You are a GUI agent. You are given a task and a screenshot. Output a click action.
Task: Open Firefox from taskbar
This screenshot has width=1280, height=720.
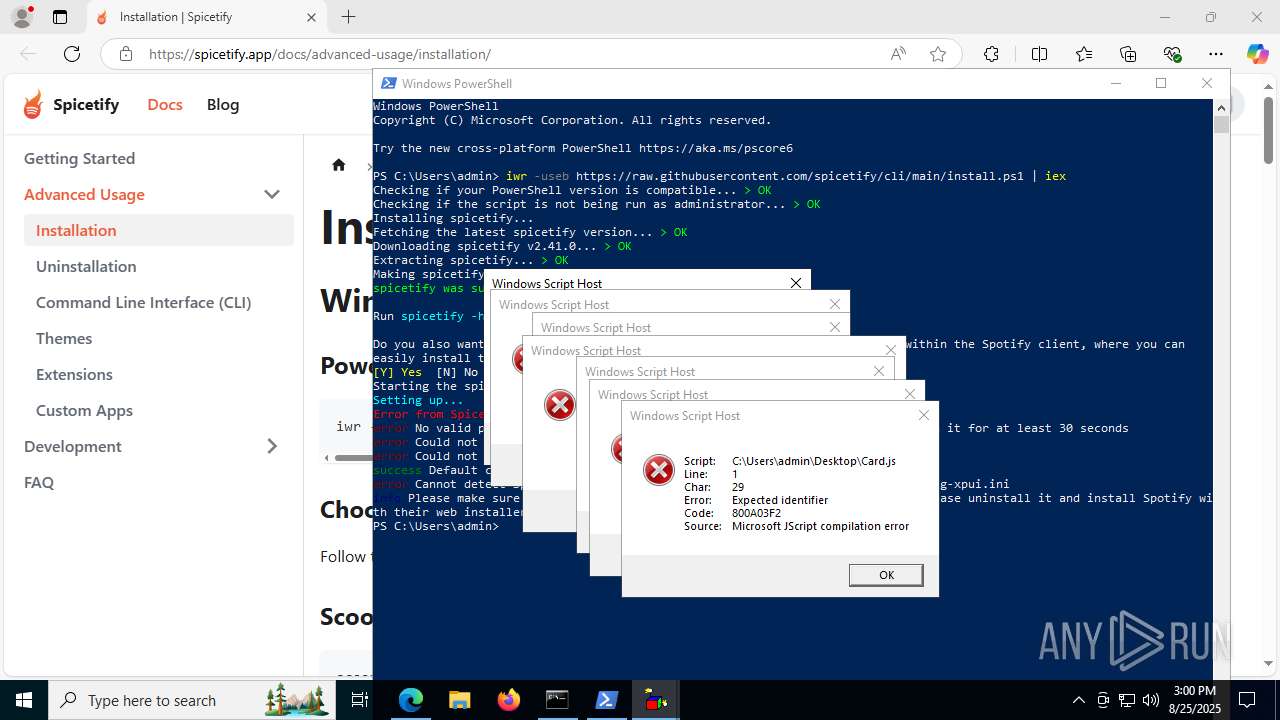tap(509, 700)
